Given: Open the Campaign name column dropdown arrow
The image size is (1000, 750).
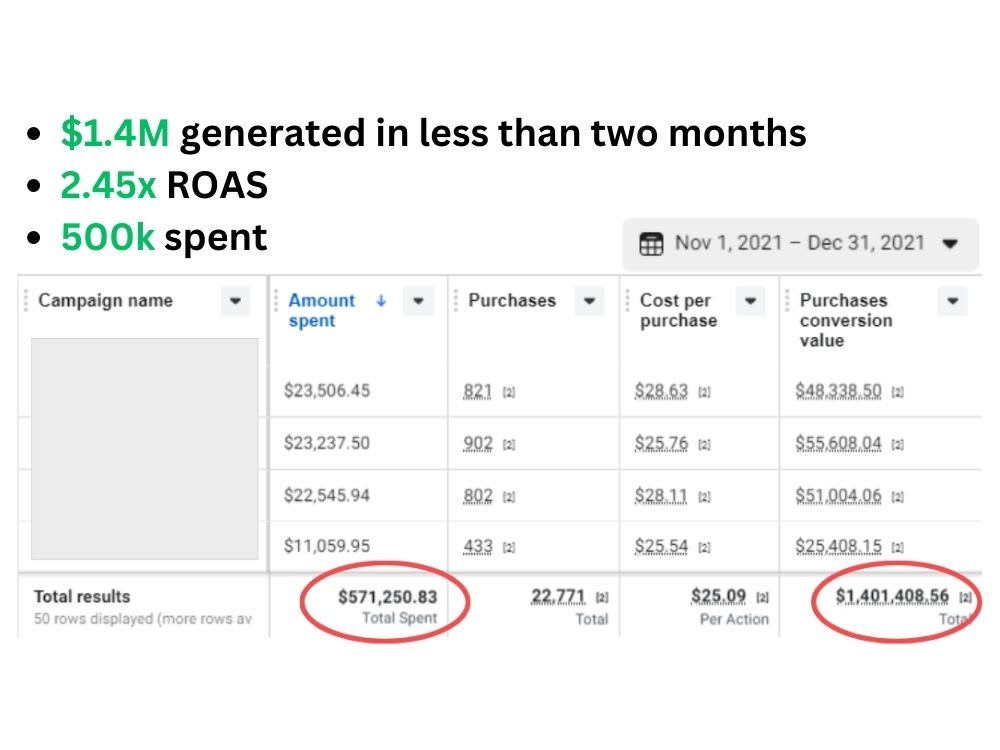Looking at the screenshot, I should (235, 301).
